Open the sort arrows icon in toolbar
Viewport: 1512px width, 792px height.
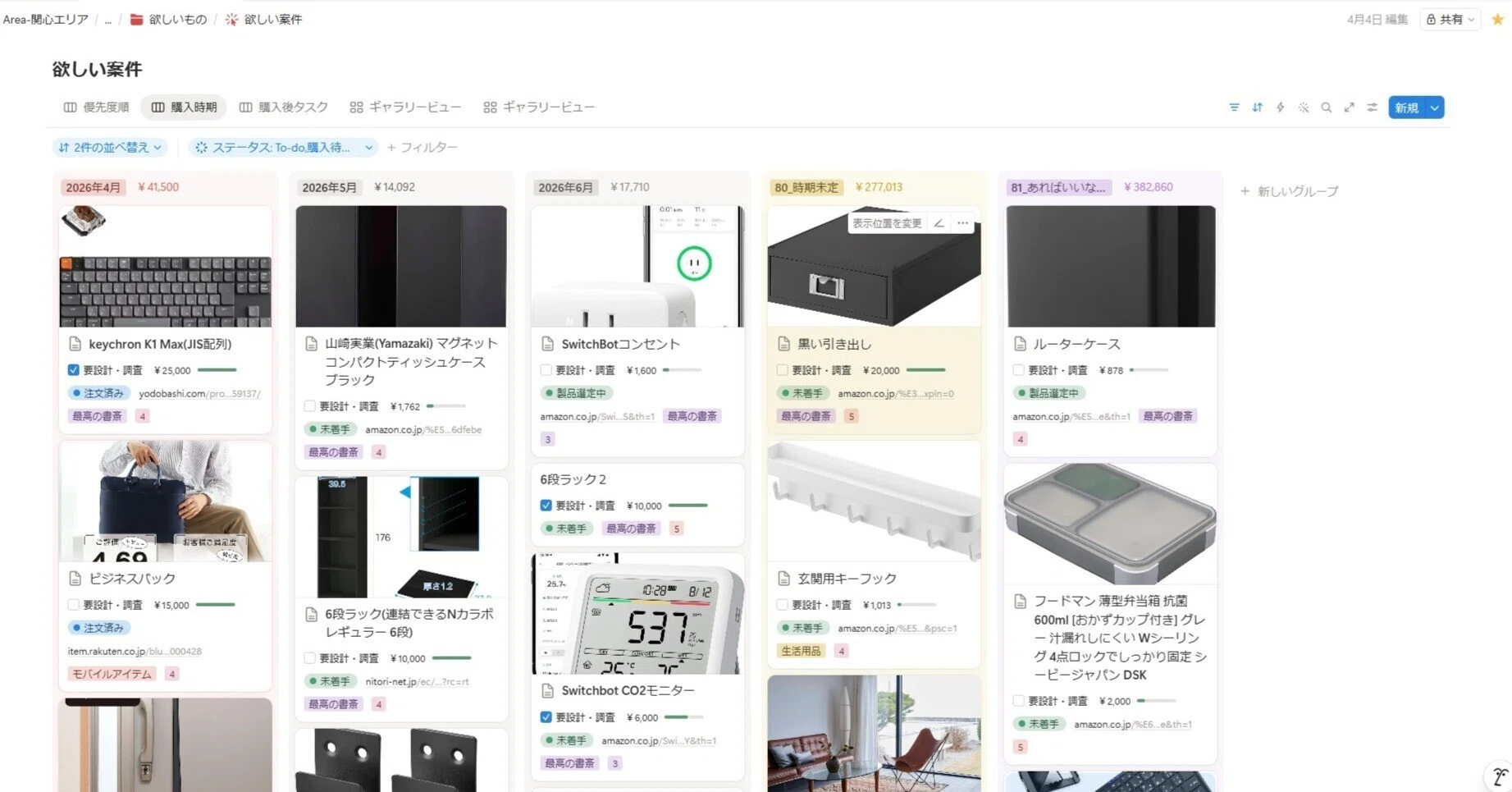point(1257,108)
